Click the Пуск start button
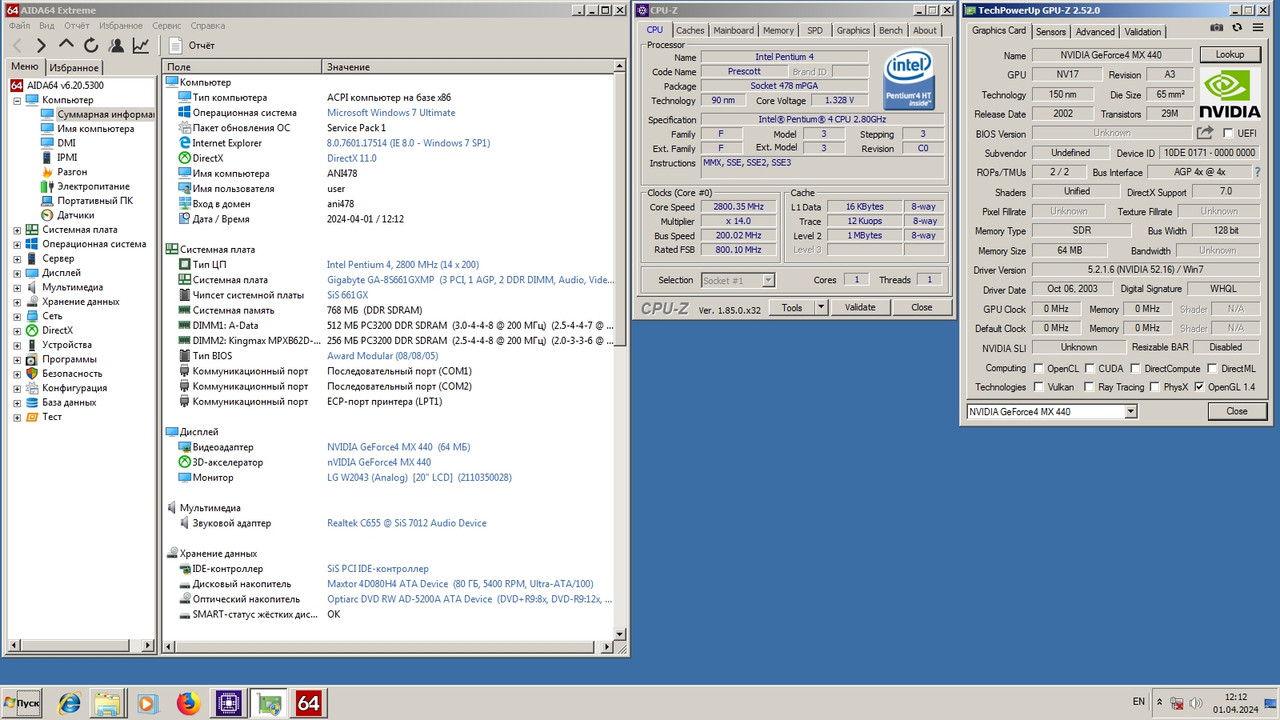The width and height of the screenshot is (1280, 720). point(23,704)
